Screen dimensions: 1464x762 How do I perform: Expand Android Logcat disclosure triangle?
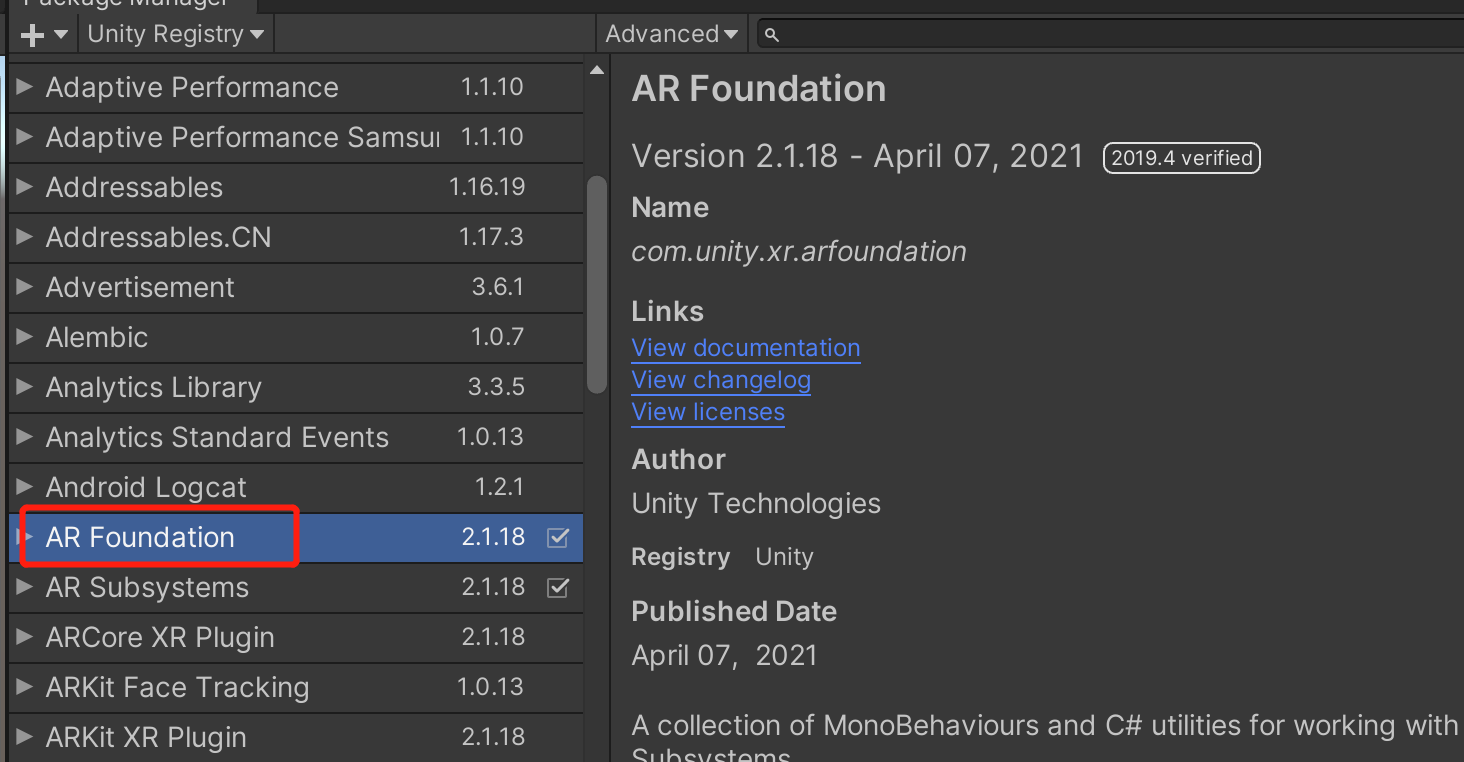(x=25, y=487)
